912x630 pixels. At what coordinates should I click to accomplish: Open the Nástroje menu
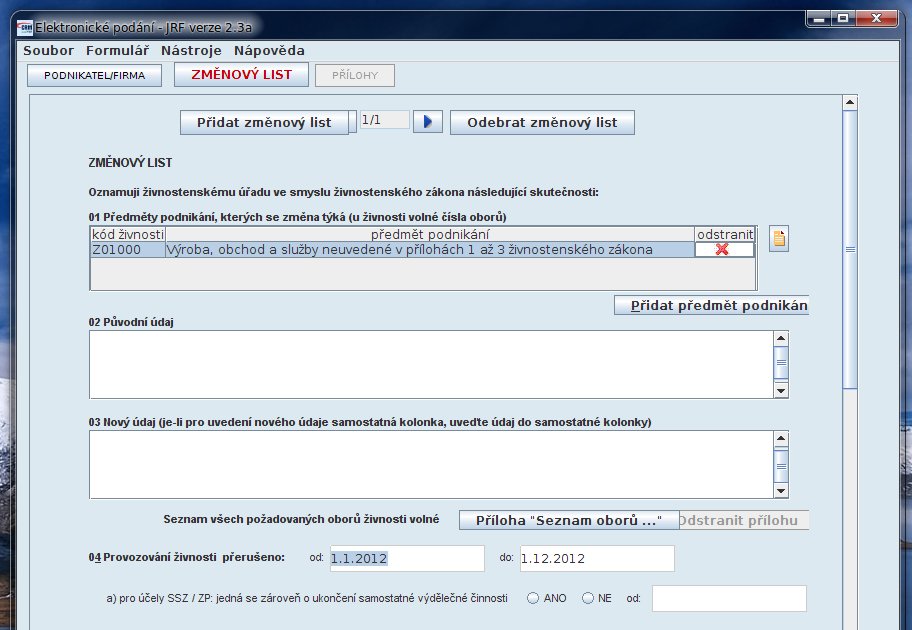[x=192, y=50]
